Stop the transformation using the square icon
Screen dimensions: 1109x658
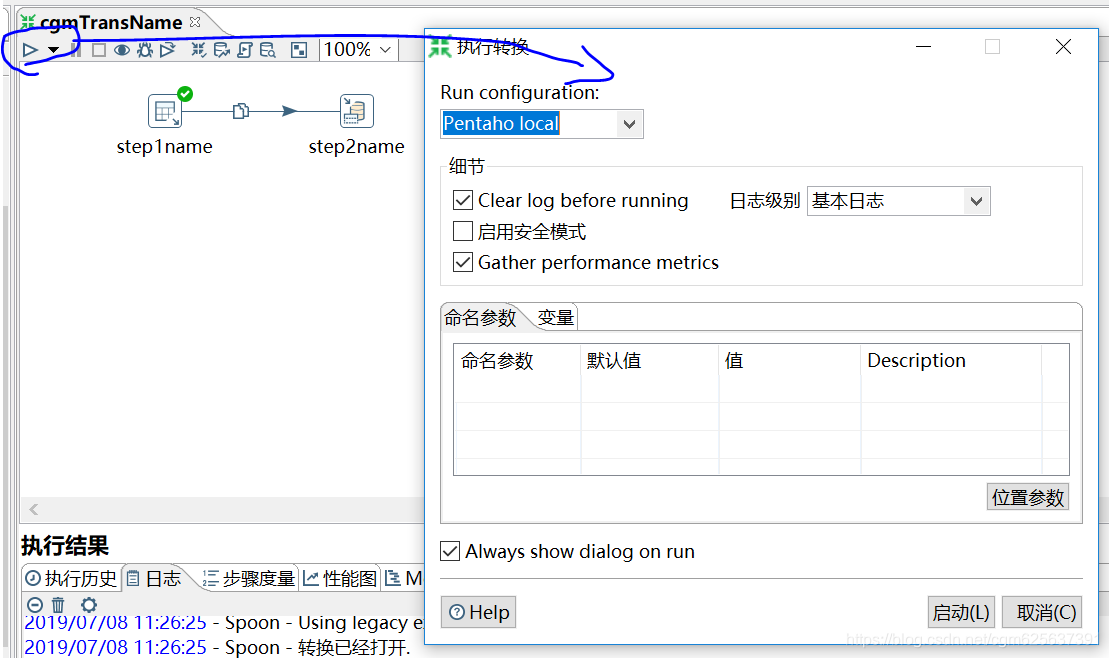[98, 49]
